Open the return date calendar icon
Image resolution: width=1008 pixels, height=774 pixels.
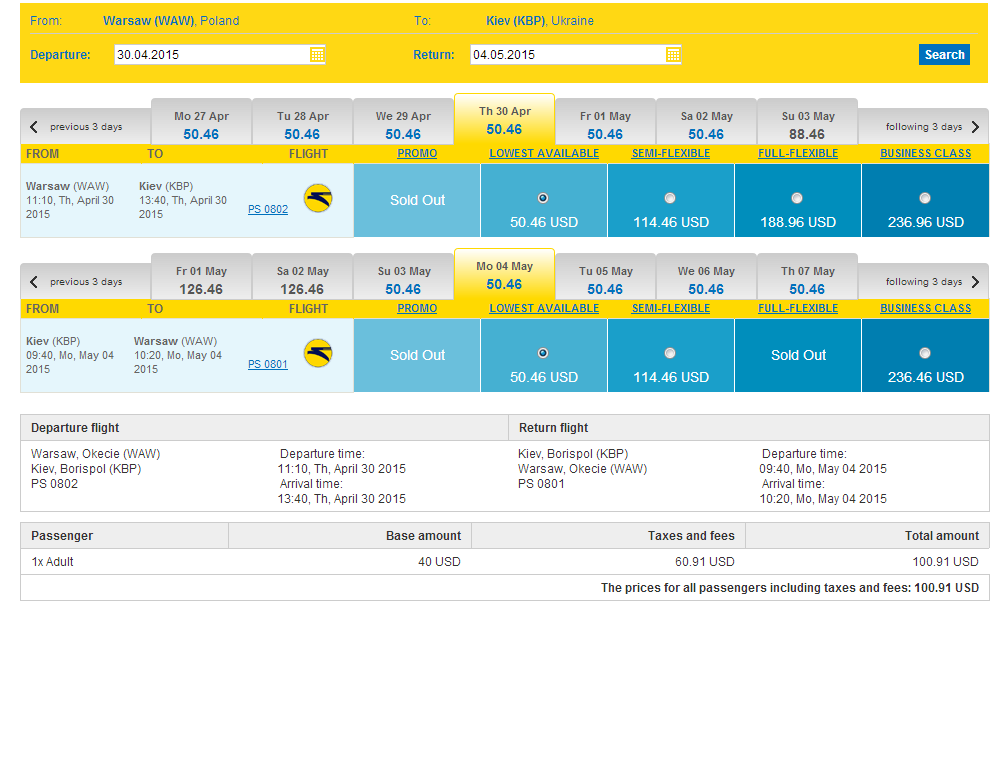[x=672, y=55]
